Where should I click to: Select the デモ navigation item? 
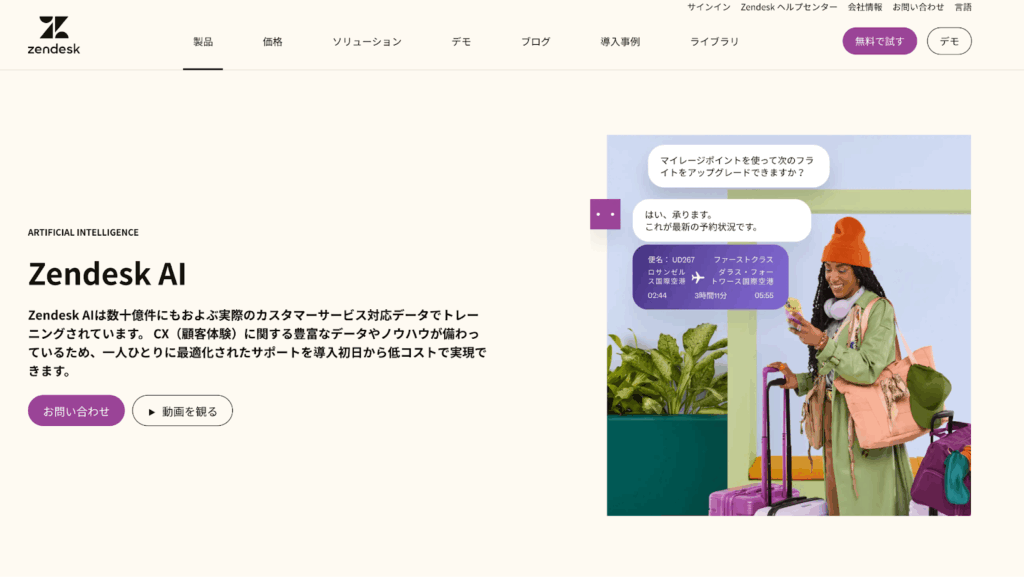[461, 42]
